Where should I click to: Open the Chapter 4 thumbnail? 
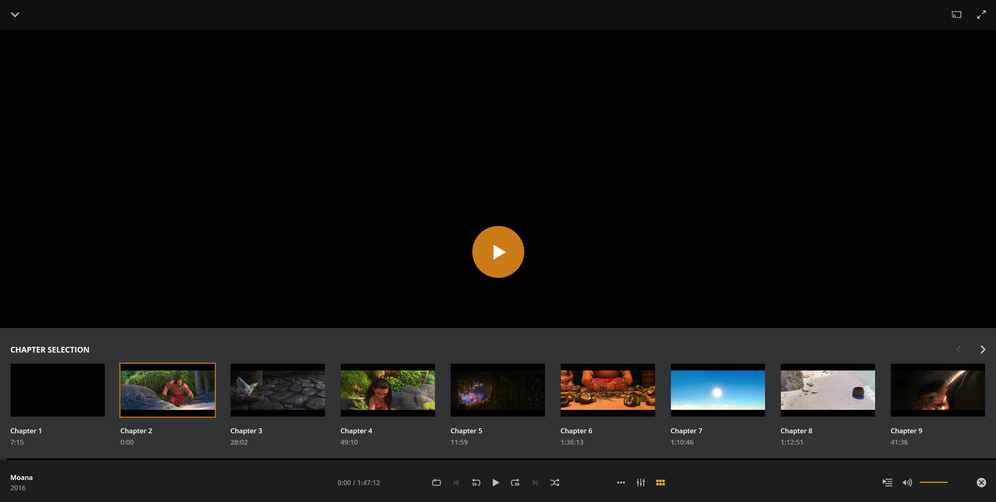[x=387, y=390]
